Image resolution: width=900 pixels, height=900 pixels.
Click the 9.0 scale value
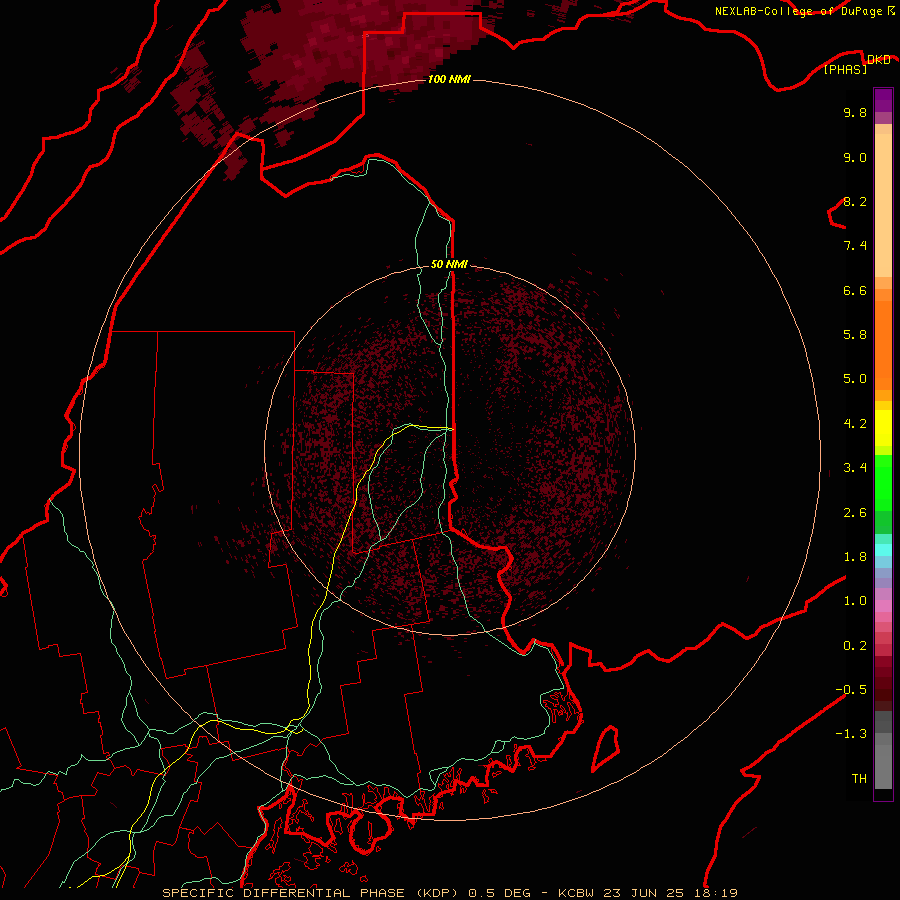click(x=855, y=157)
